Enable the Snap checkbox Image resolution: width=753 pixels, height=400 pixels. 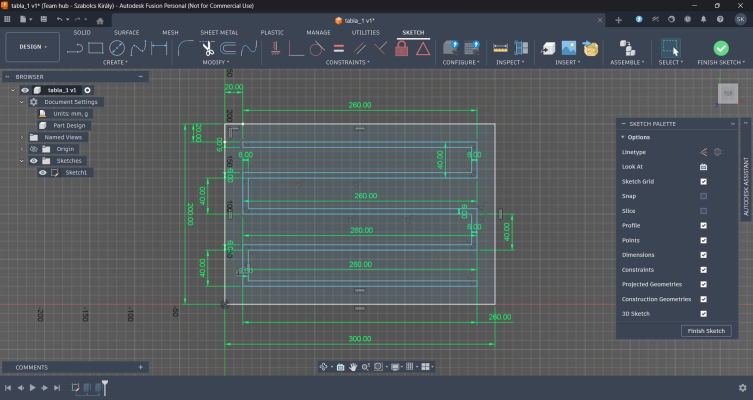pos(703,196)
